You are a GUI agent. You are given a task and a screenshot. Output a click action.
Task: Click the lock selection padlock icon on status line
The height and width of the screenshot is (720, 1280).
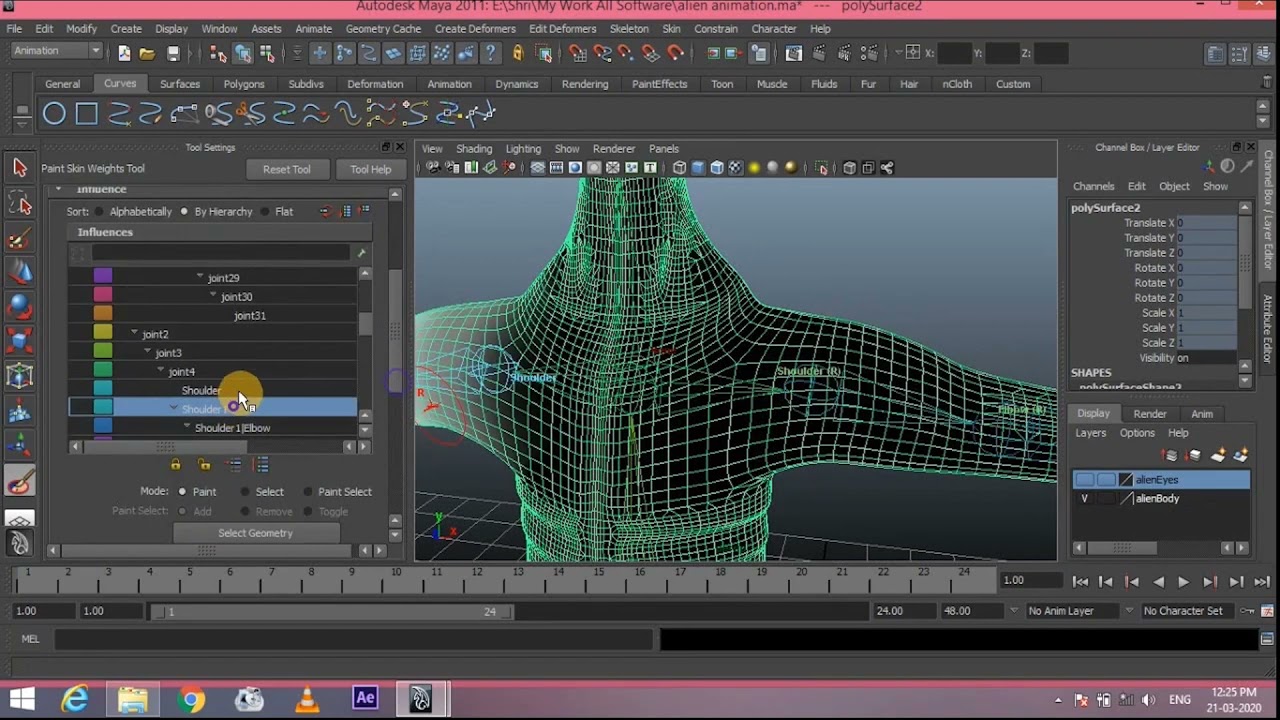coord(518,53)
